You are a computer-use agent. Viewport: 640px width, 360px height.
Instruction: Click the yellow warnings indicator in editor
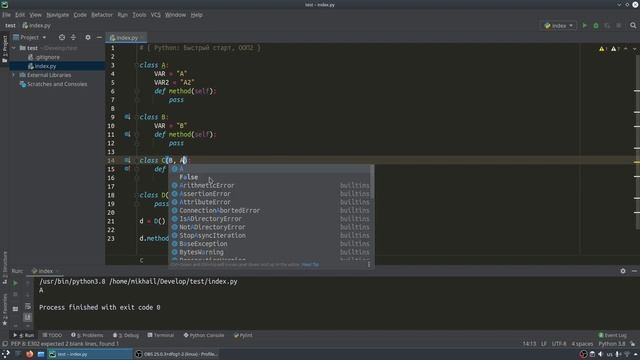coord(603,49)
